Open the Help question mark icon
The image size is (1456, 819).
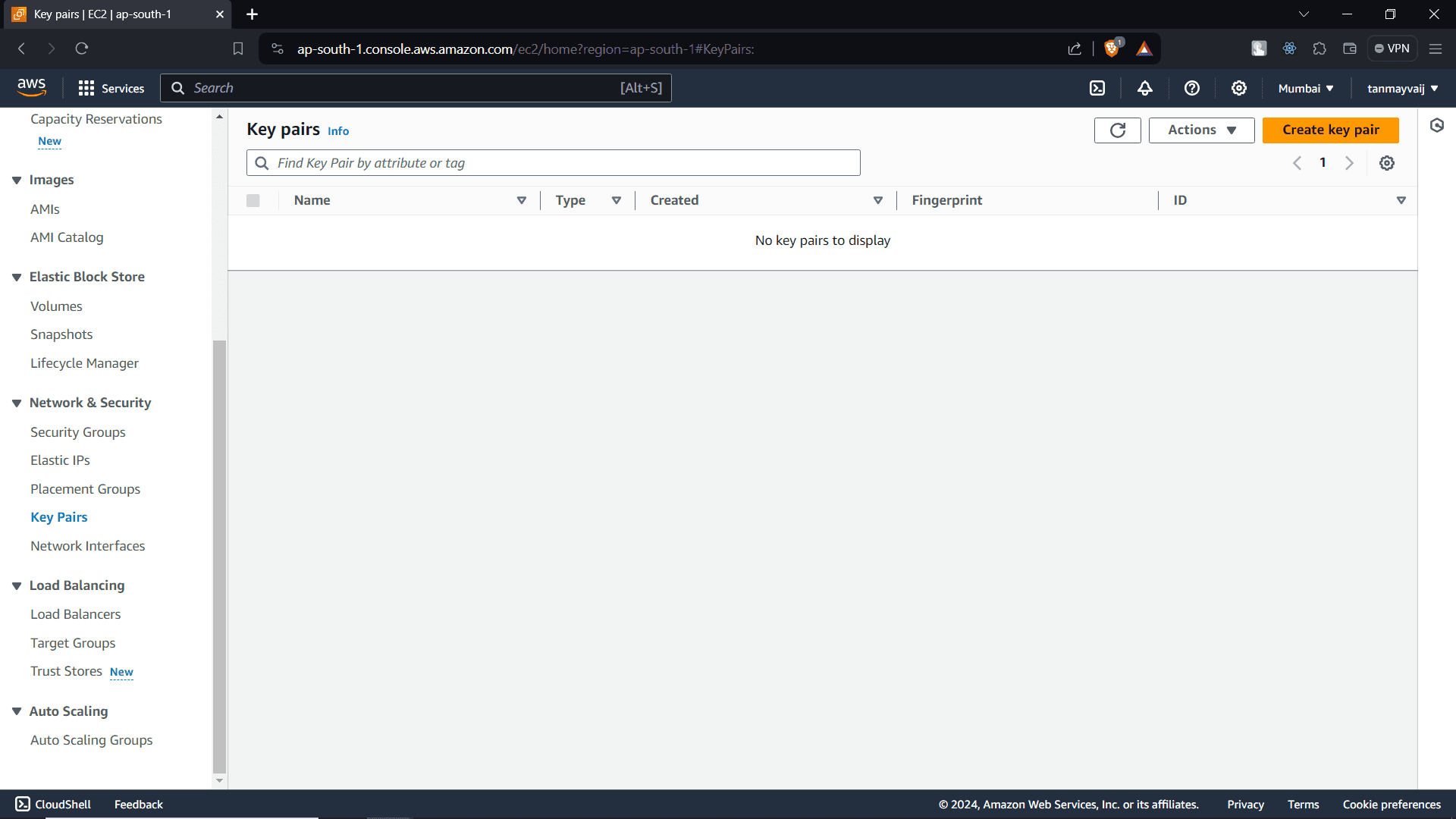1192,88
